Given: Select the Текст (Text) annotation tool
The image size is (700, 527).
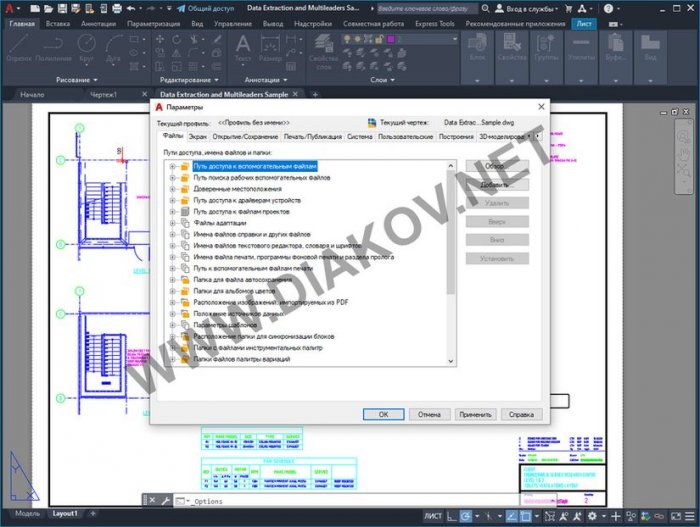Looking at the screenshot, I should 242,45.
